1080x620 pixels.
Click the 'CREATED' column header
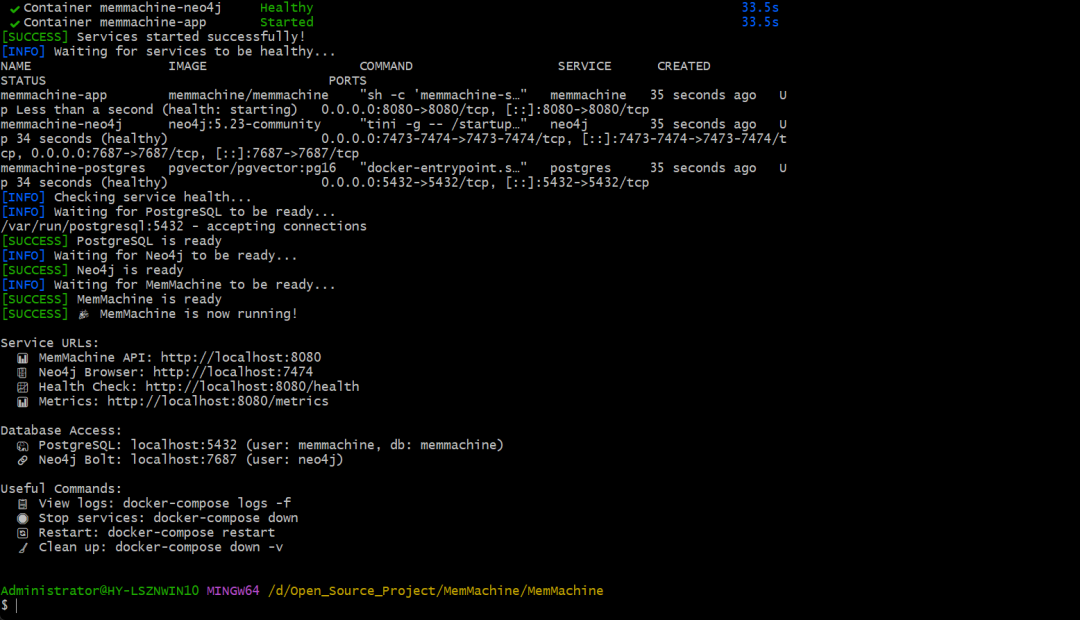683,66
